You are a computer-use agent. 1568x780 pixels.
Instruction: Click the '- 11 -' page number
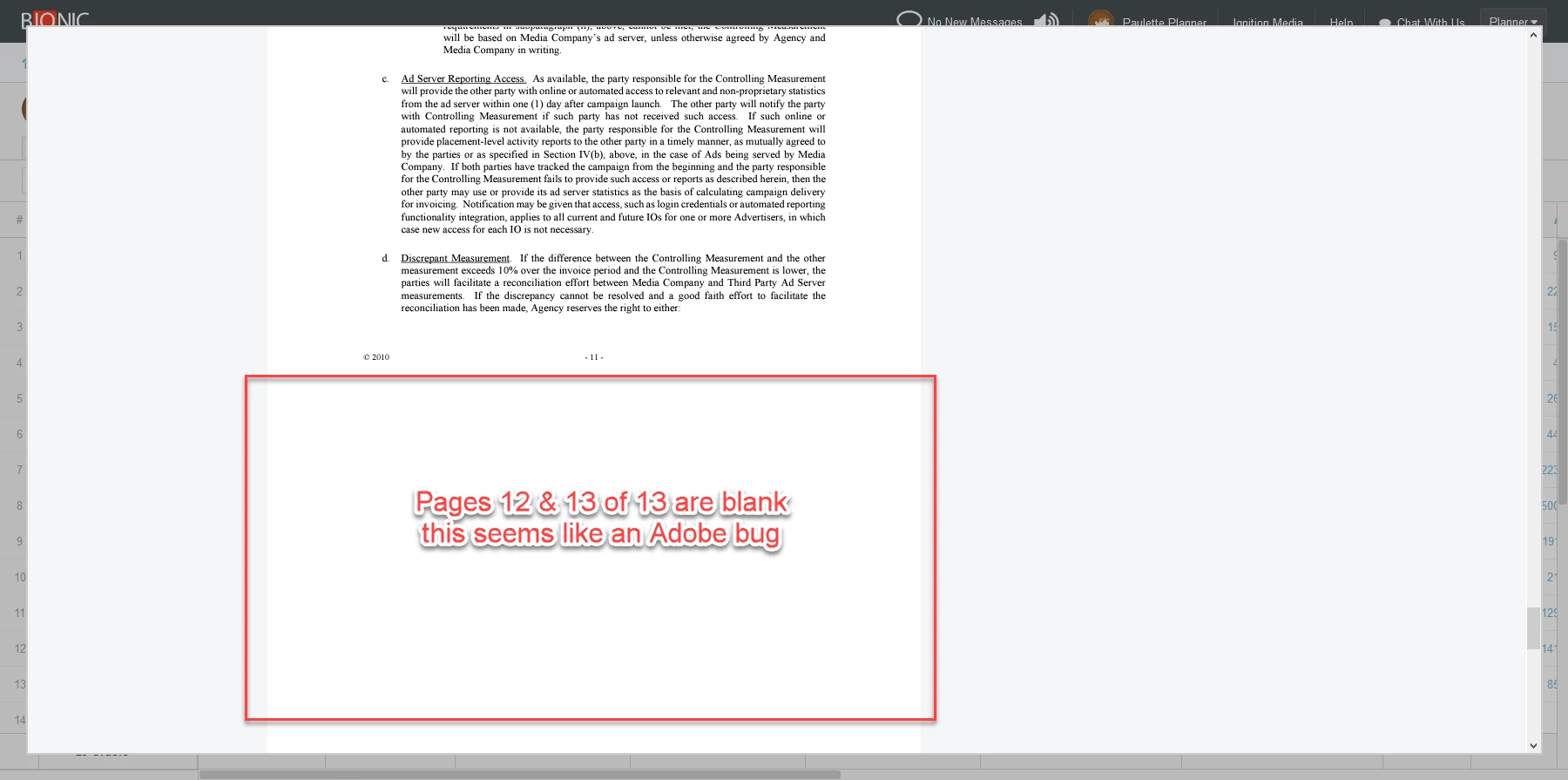click(594, 357)
